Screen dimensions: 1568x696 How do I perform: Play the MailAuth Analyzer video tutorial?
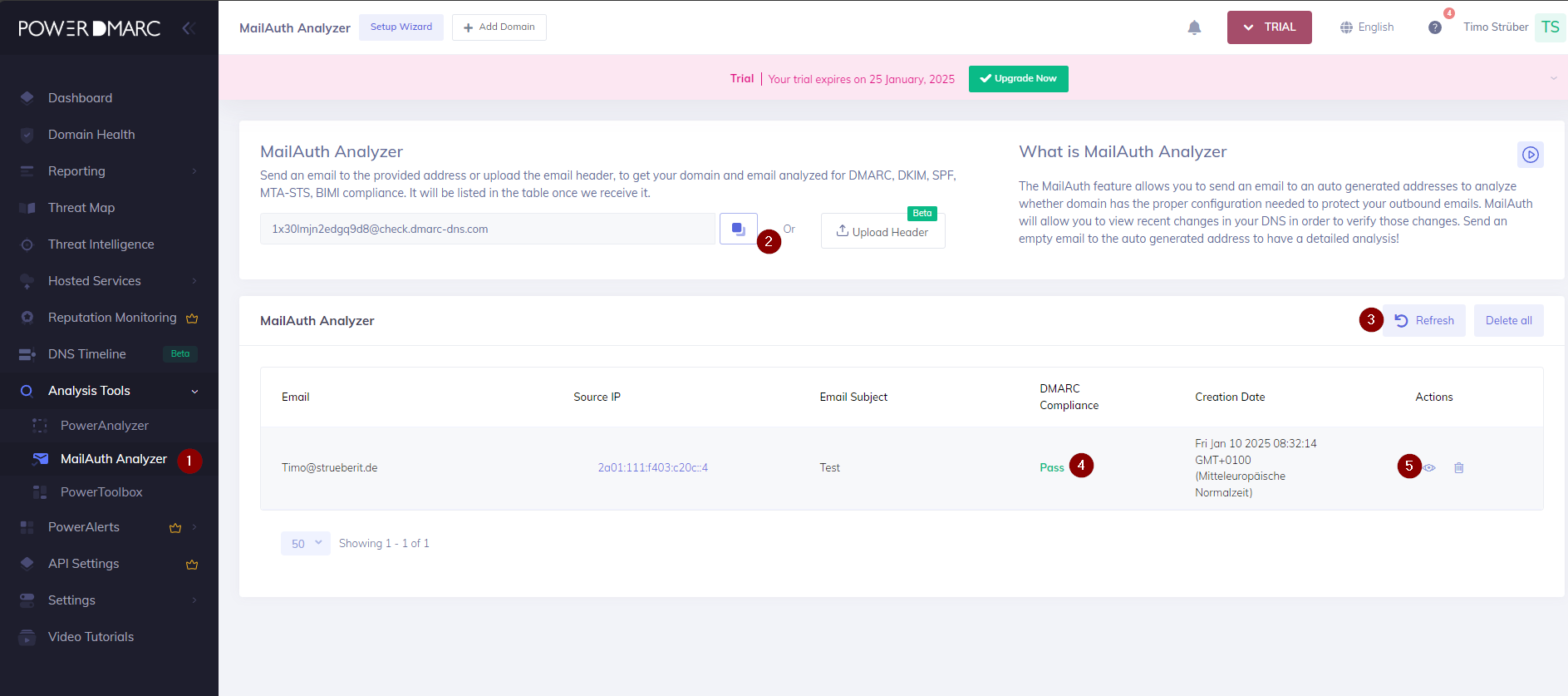pyautogui.click(x=1530, y=155)
